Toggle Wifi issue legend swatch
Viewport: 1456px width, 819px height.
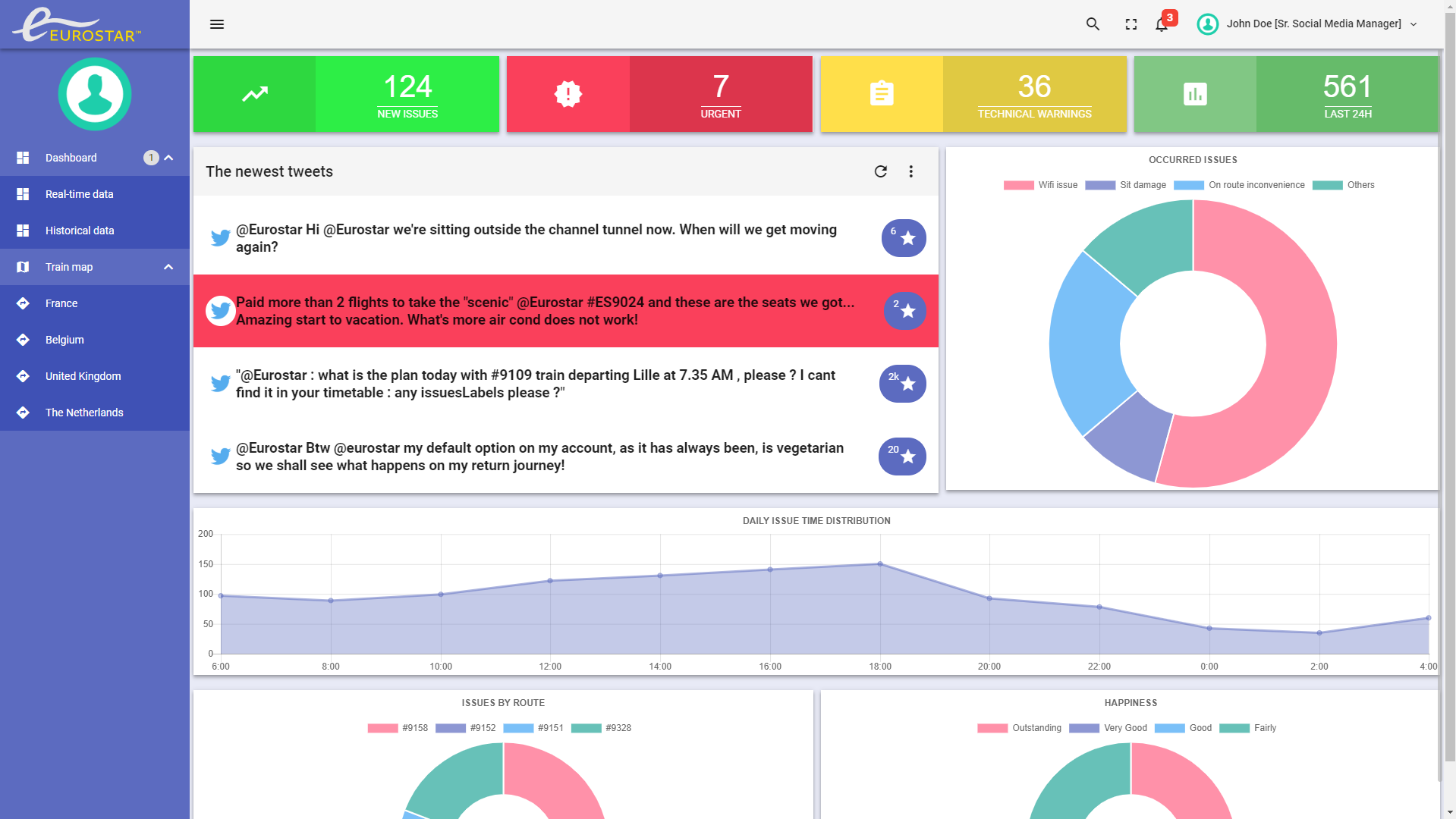point(1018,185)
